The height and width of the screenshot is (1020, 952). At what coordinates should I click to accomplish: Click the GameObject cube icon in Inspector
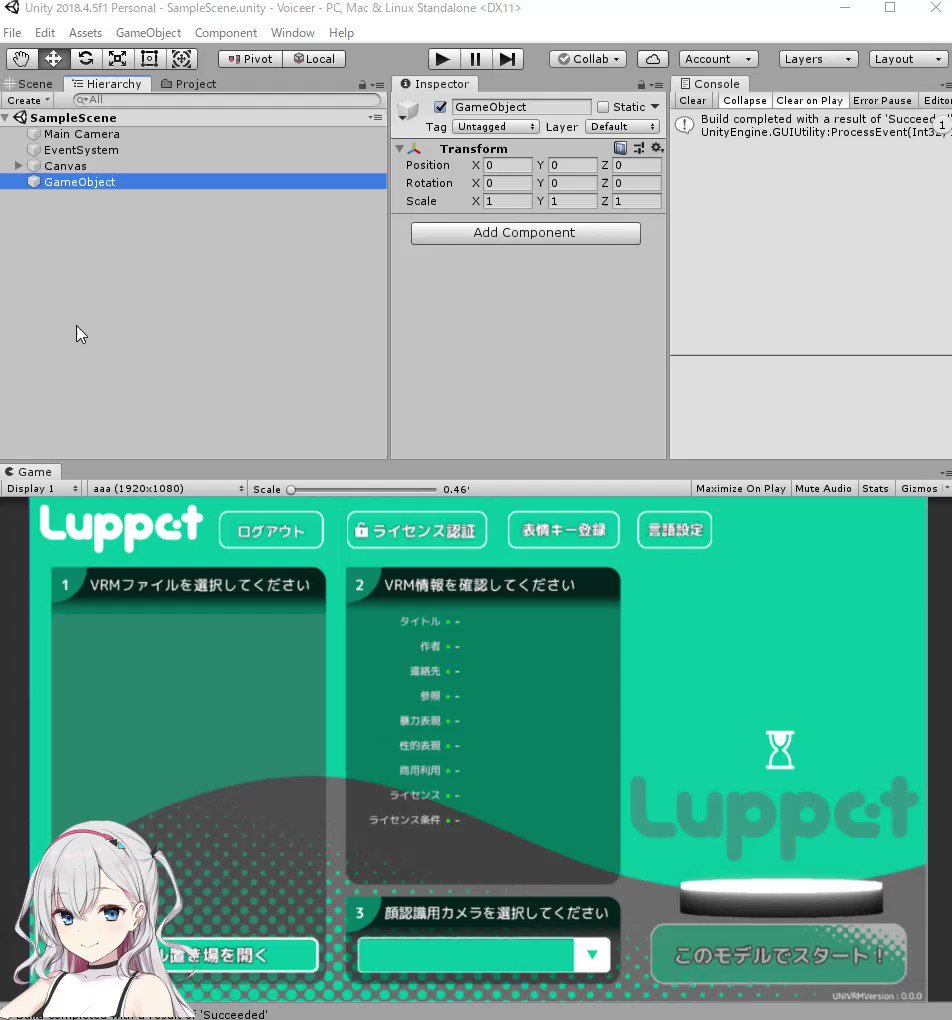click(x=408, y=109)
